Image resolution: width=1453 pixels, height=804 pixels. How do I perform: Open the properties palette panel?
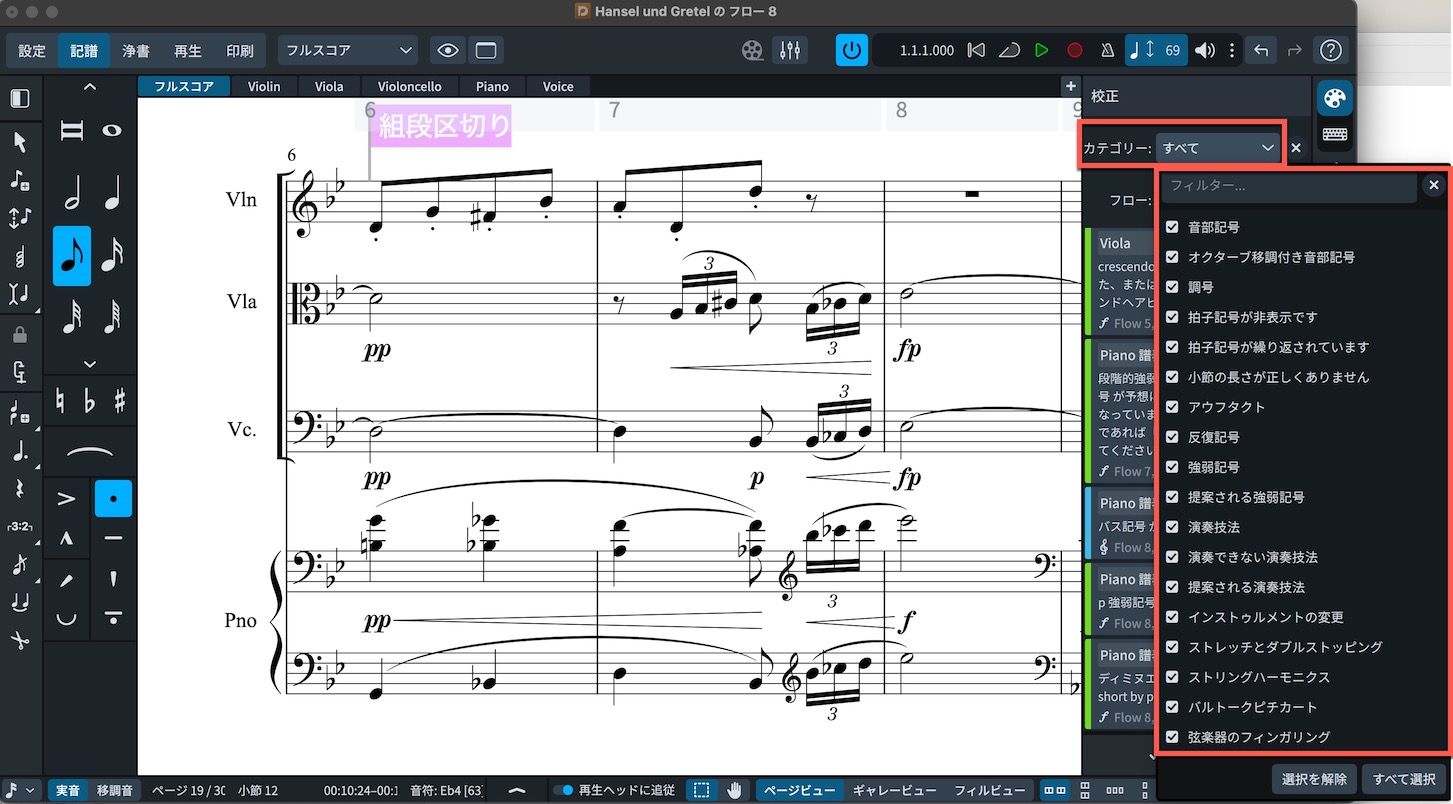(x=1335, y=98)
